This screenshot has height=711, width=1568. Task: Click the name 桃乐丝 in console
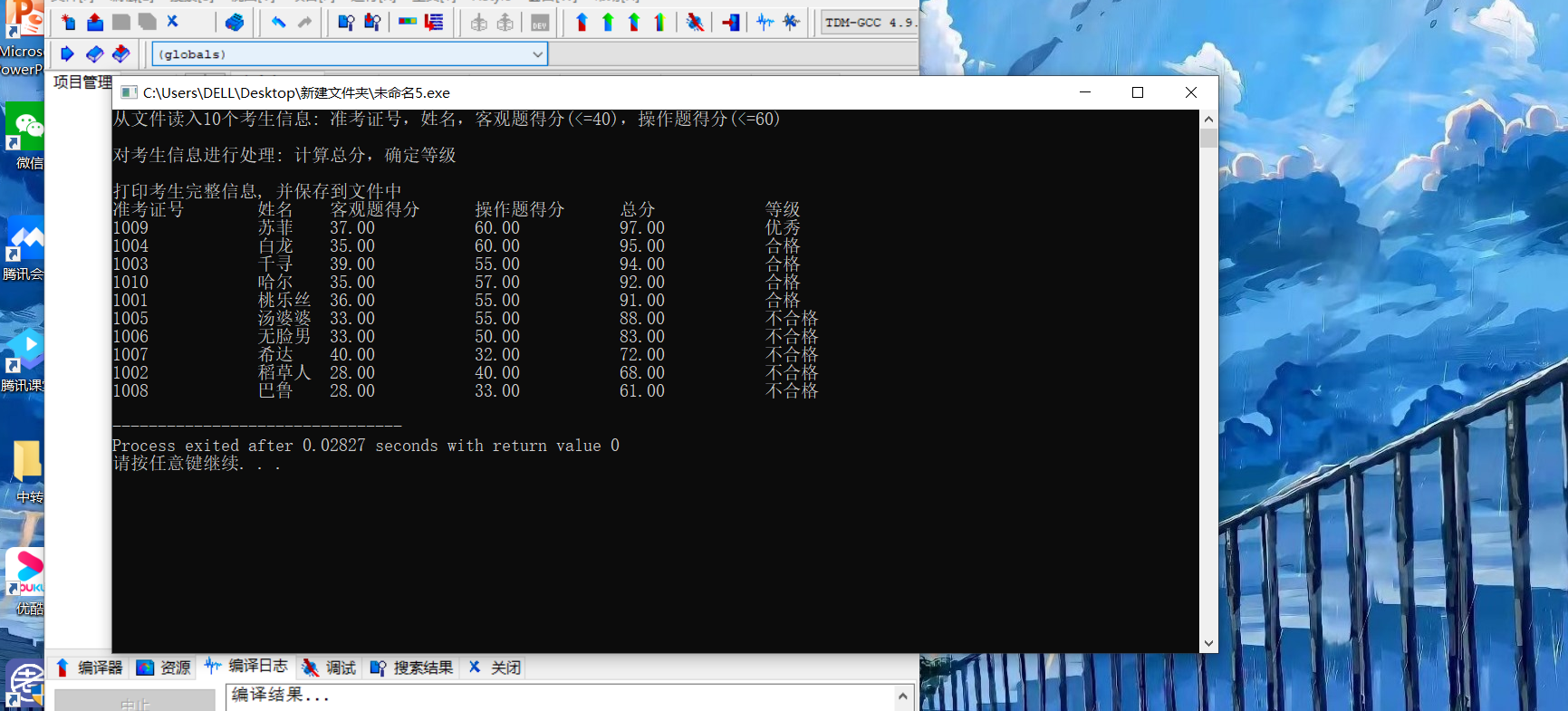(284, 300)
